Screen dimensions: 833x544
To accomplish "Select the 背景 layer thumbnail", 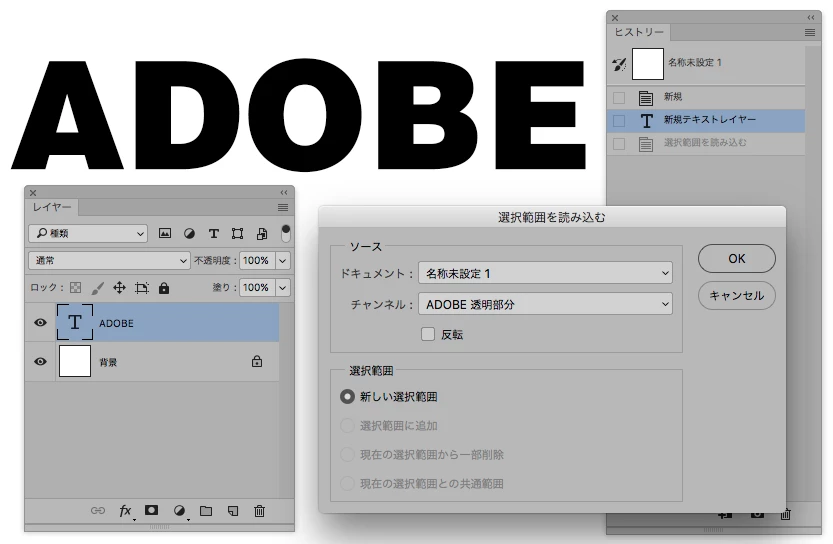I will pyautogui.click(x=75, y=361).
